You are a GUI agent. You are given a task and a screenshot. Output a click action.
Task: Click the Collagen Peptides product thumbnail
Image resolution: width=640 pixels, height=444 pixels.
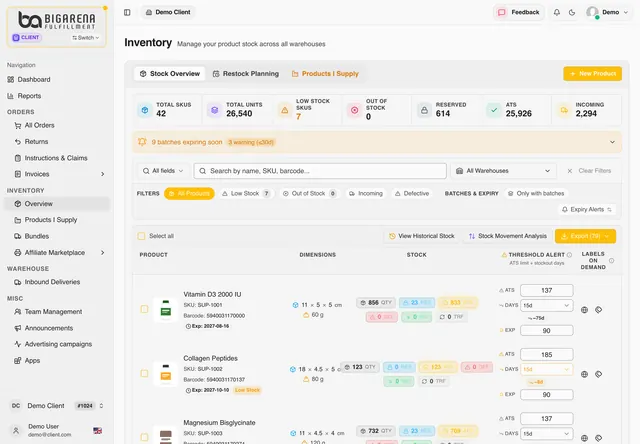point(166,374)
